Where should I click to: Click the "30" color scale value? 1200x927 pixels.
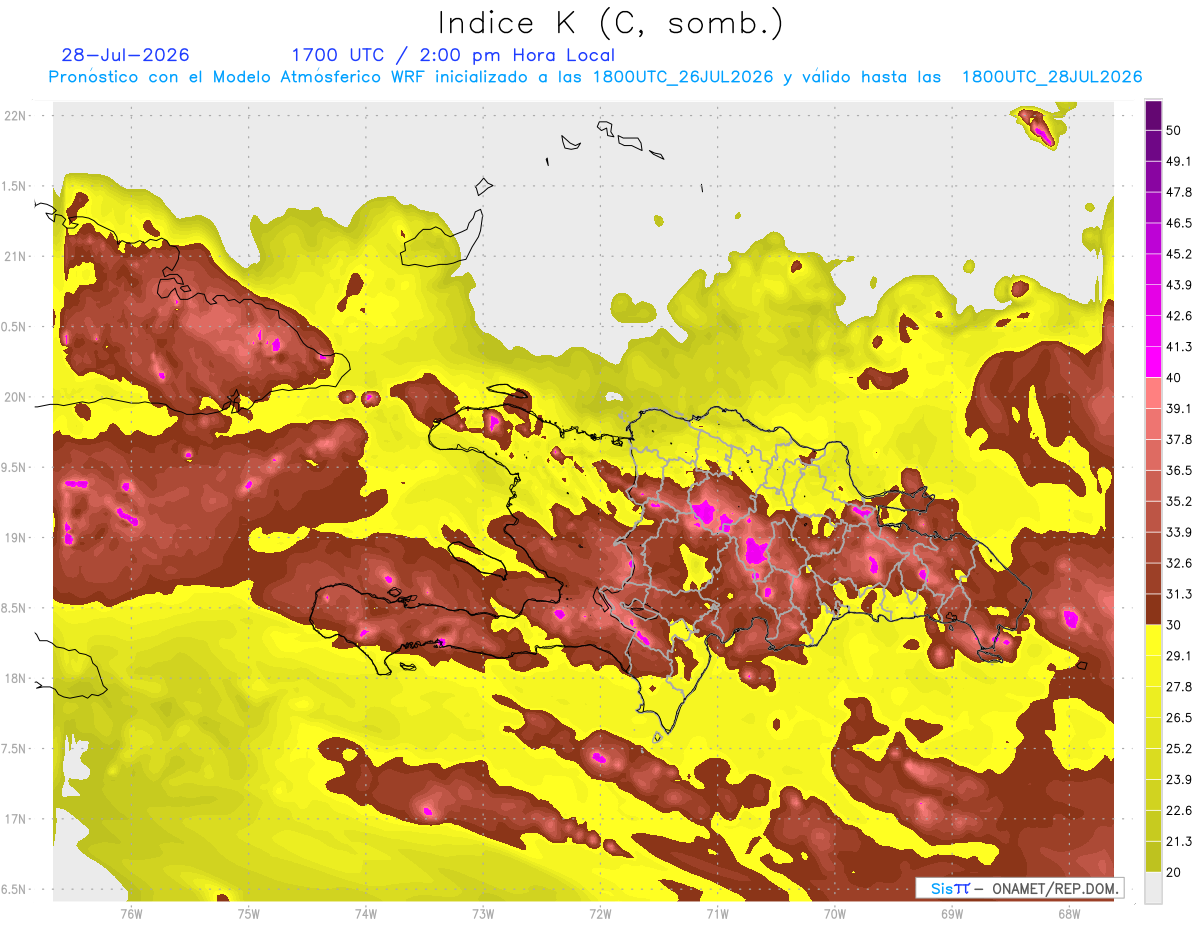pos(1174,625)
